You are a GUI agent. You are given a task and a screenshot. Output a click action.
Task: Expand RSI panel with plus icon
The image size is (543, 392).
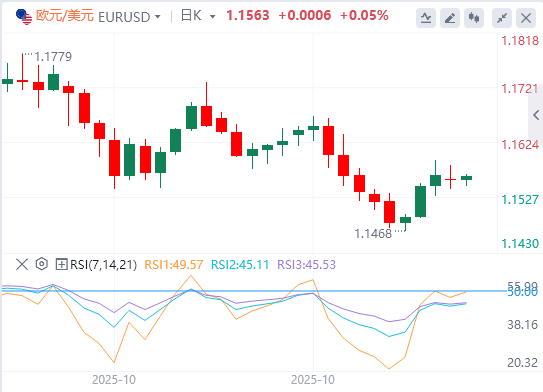point(61,265)
